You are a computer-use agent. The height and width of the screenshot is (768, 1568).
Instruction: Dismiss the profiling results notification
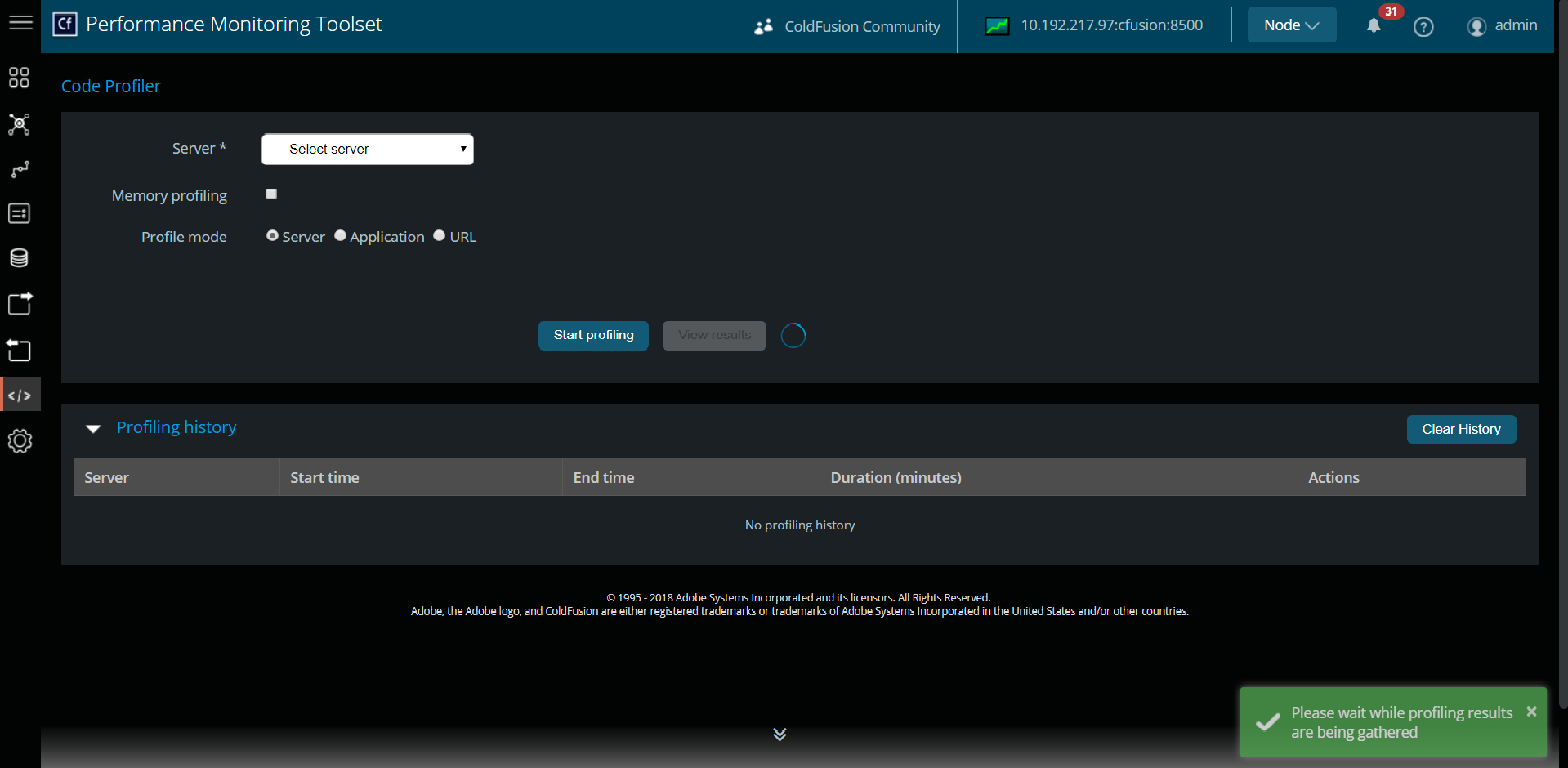[1531, 712]
